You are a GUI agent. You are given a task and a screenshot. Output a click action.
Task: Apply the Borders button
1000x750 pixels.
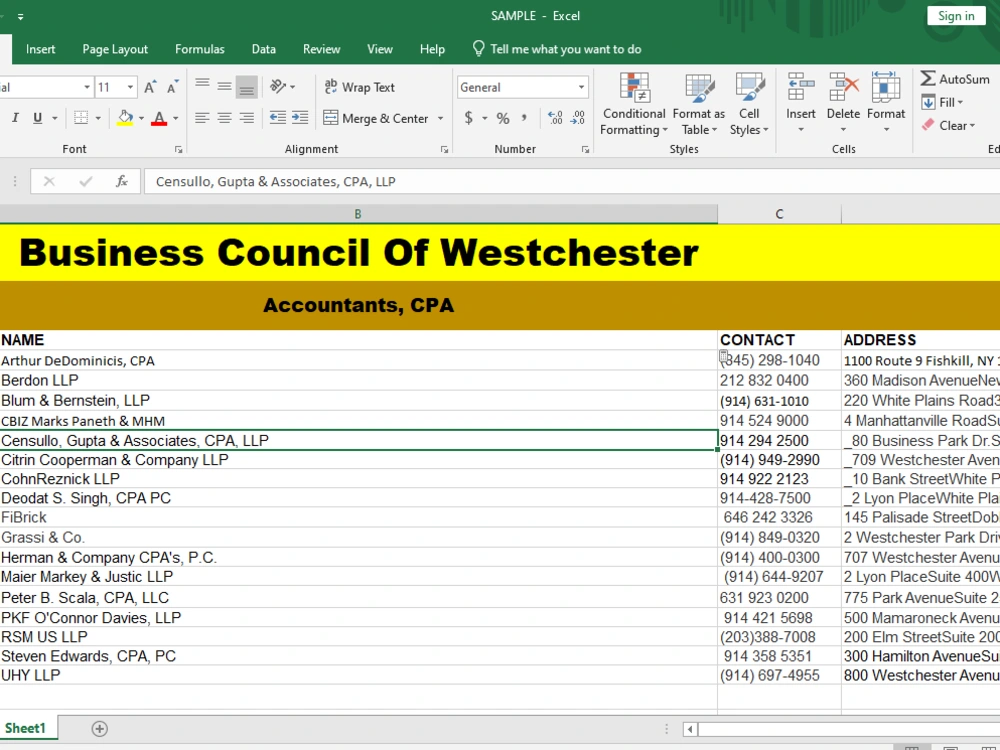tap(81, 118)
